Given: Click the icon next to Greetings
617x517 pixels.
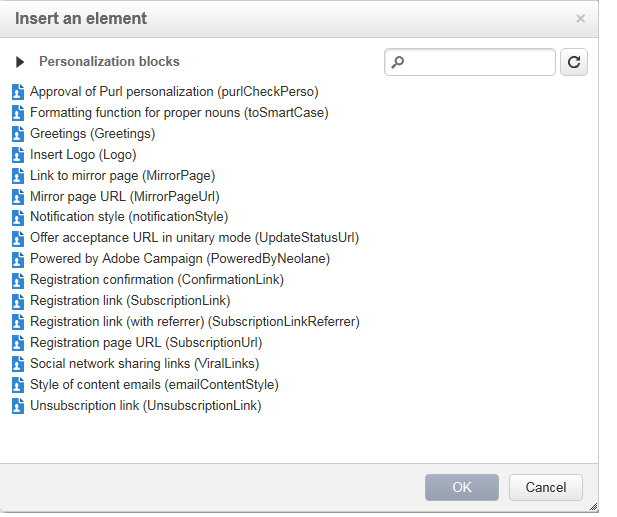Looking at the screenshot, I should point(17,134).
